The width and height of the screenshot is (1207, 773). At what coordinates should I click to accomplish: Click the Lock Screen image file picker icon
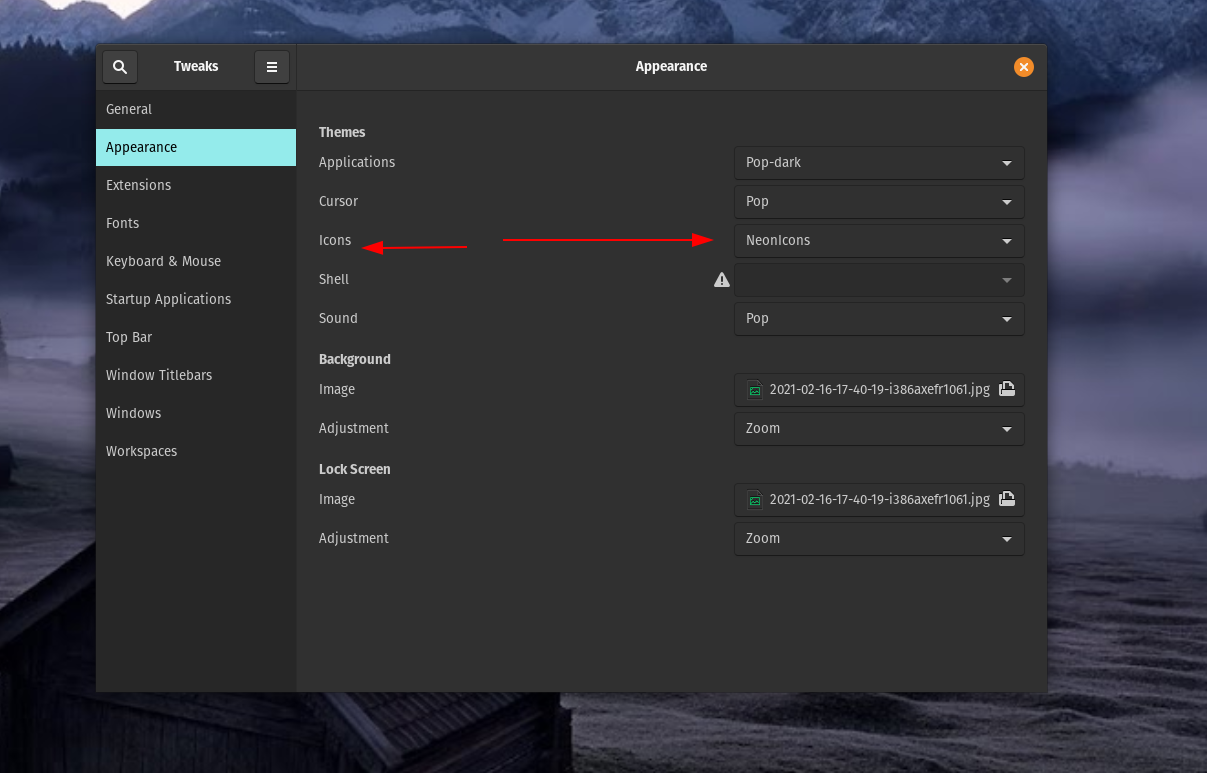pyautogui.click(x=1007, y=500)
